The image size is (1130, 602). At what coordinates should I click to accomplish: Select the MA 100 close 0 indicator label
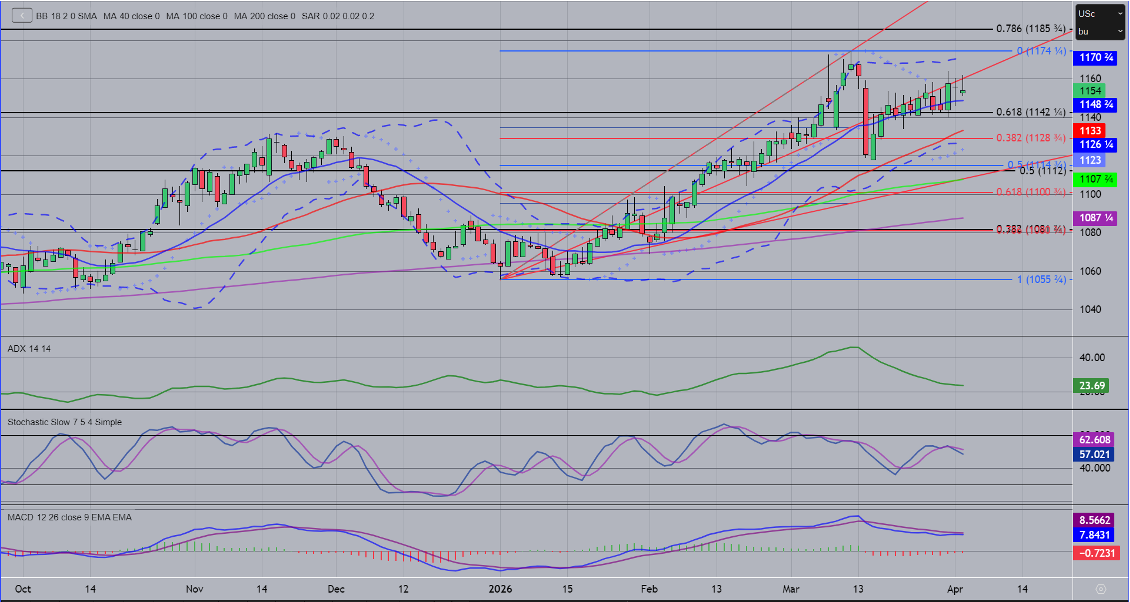point(198,16)
